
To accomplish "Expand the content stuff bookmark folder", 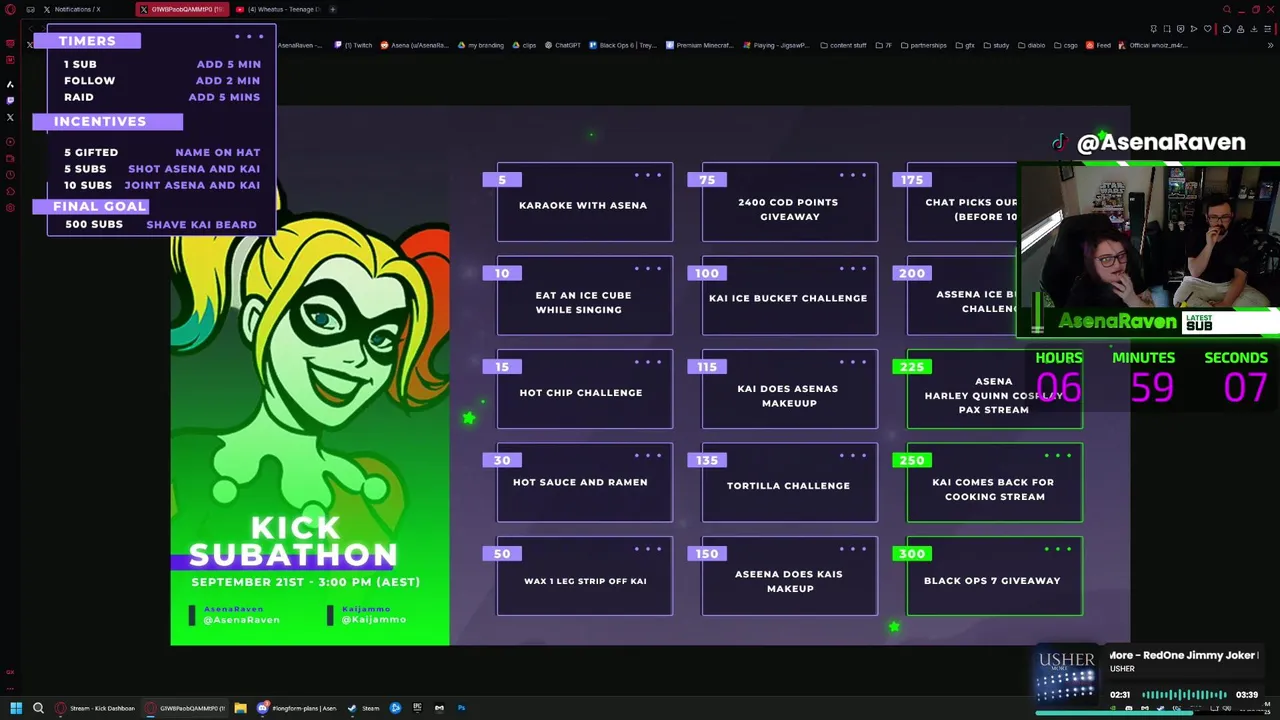I will tap(843, 45).
